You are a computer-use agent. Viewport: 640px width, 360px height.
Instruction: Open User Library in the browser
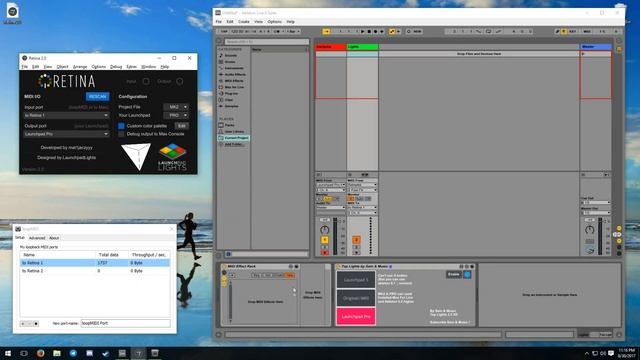(x=234, y=132)
